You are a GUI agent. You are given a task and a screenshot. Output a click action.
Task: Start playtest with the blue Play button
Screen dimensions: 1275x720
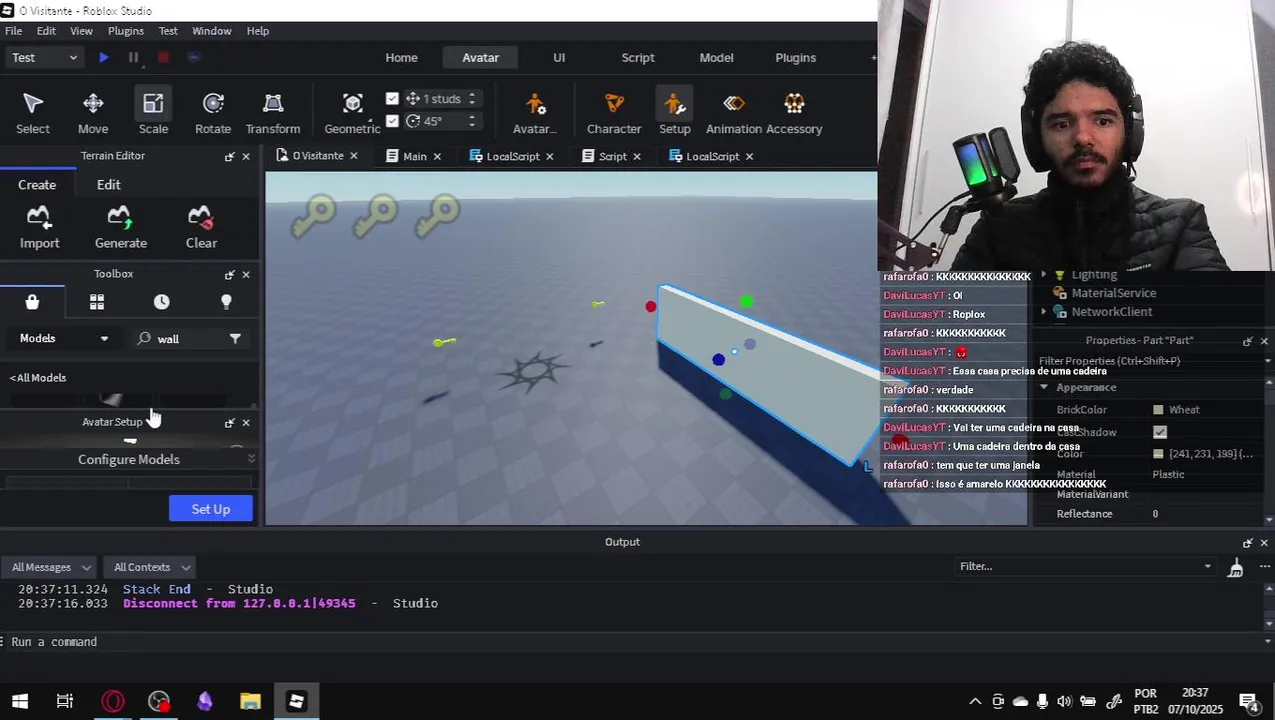coord(104,57)
